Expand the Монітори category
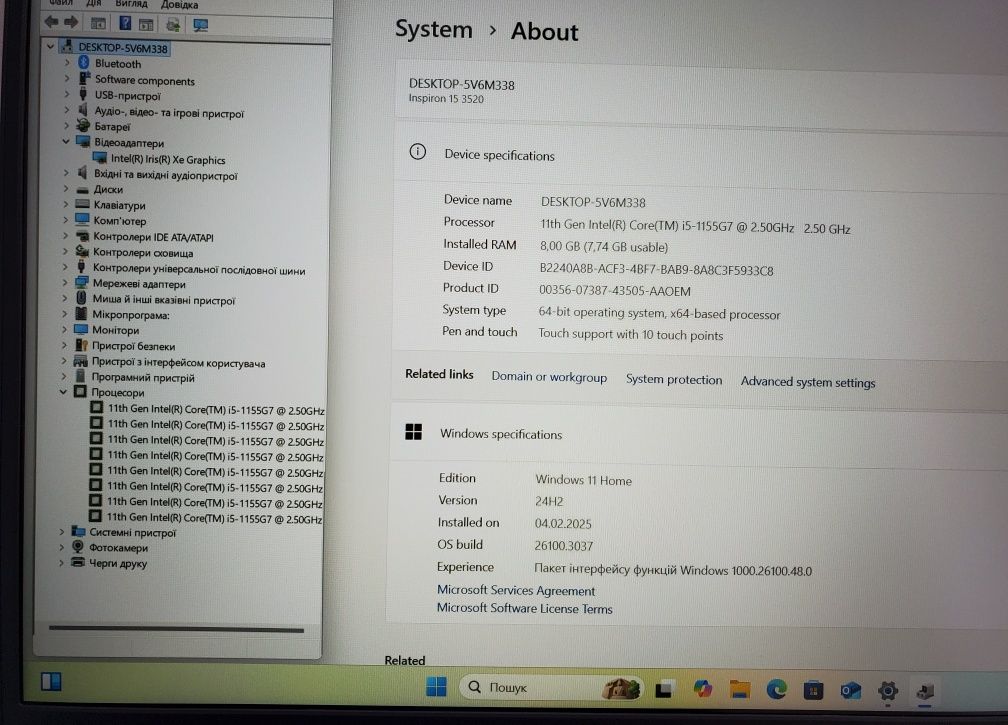Viewport: 1008px width, 725px height. click(x=64, y=330)
